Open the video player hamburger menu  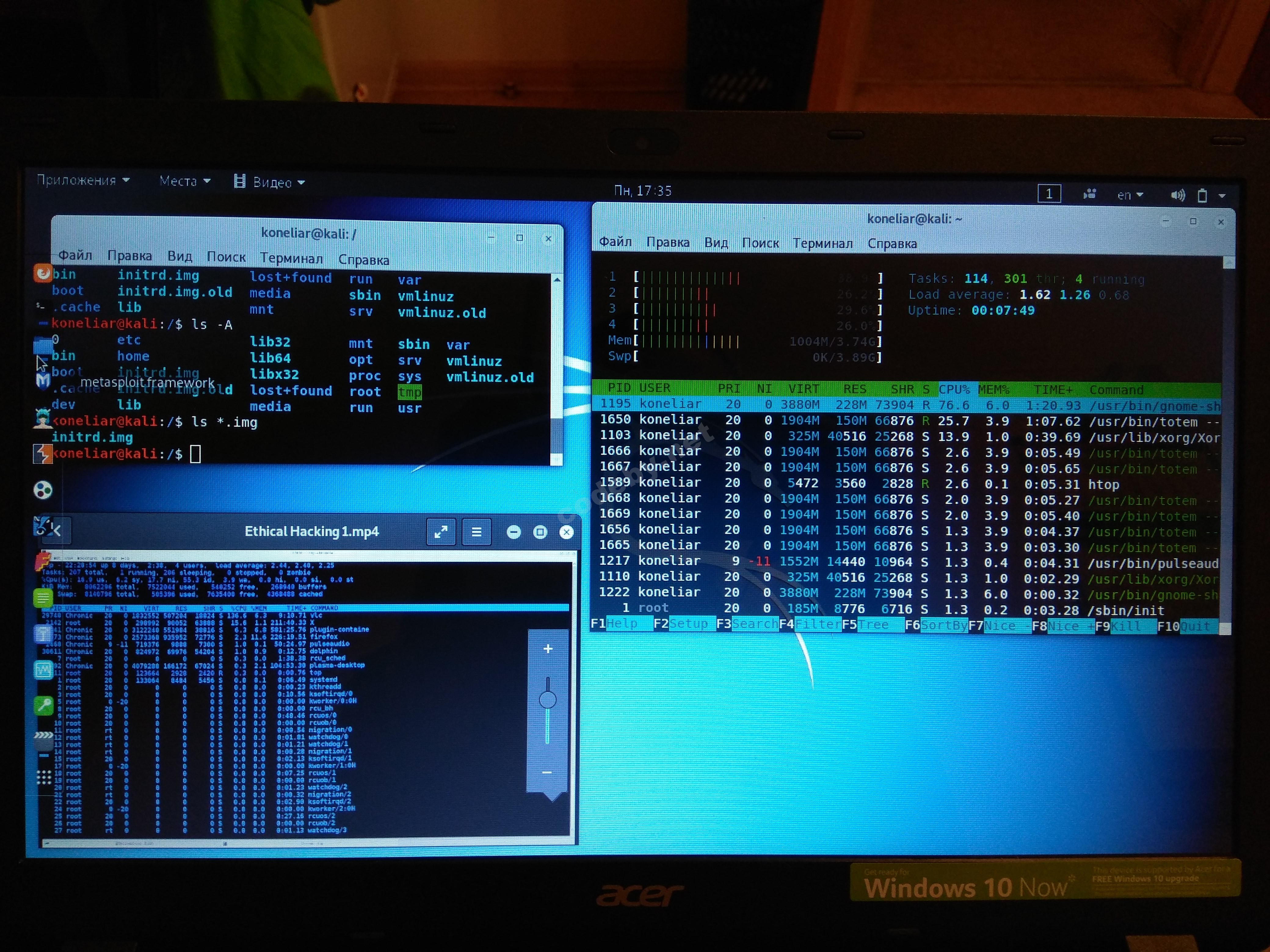tap(477, 532)
